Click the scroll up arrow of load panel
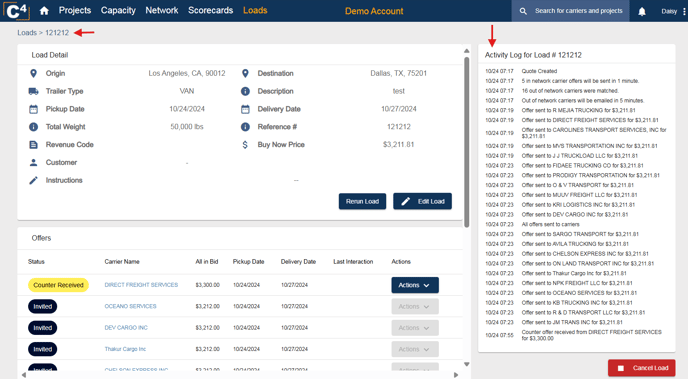Image resolution: width=688 pixels, height=379 pixels. click(x=467, y=51)
